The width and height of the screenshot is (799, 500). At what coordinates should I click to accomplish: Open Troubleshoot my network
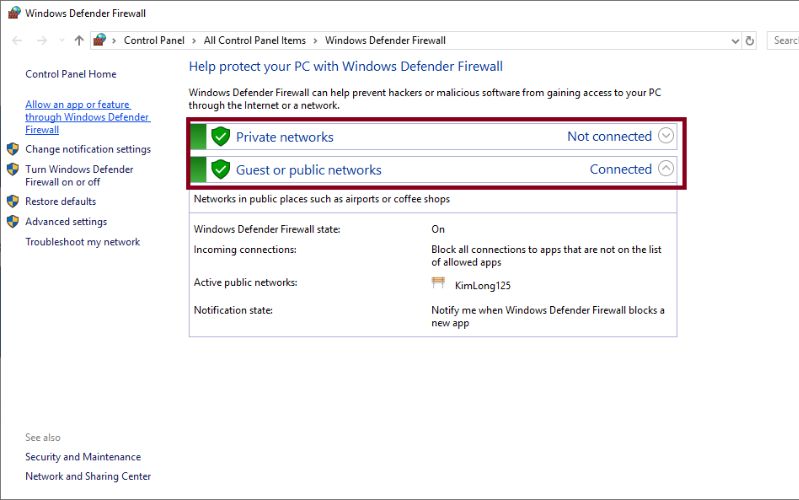click(83, 242)
